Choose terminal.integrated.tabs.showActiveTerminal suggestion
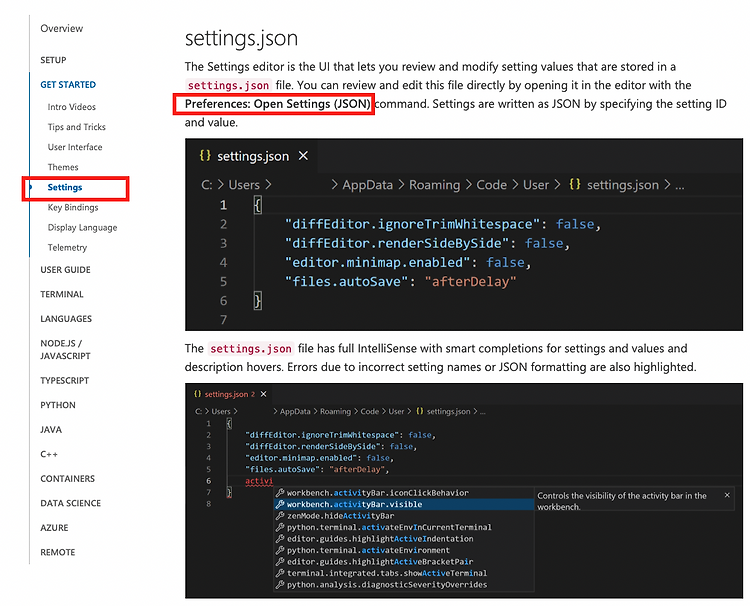This screenshot has height=606, width=750. pyautogui.click(x=403, y=573)
